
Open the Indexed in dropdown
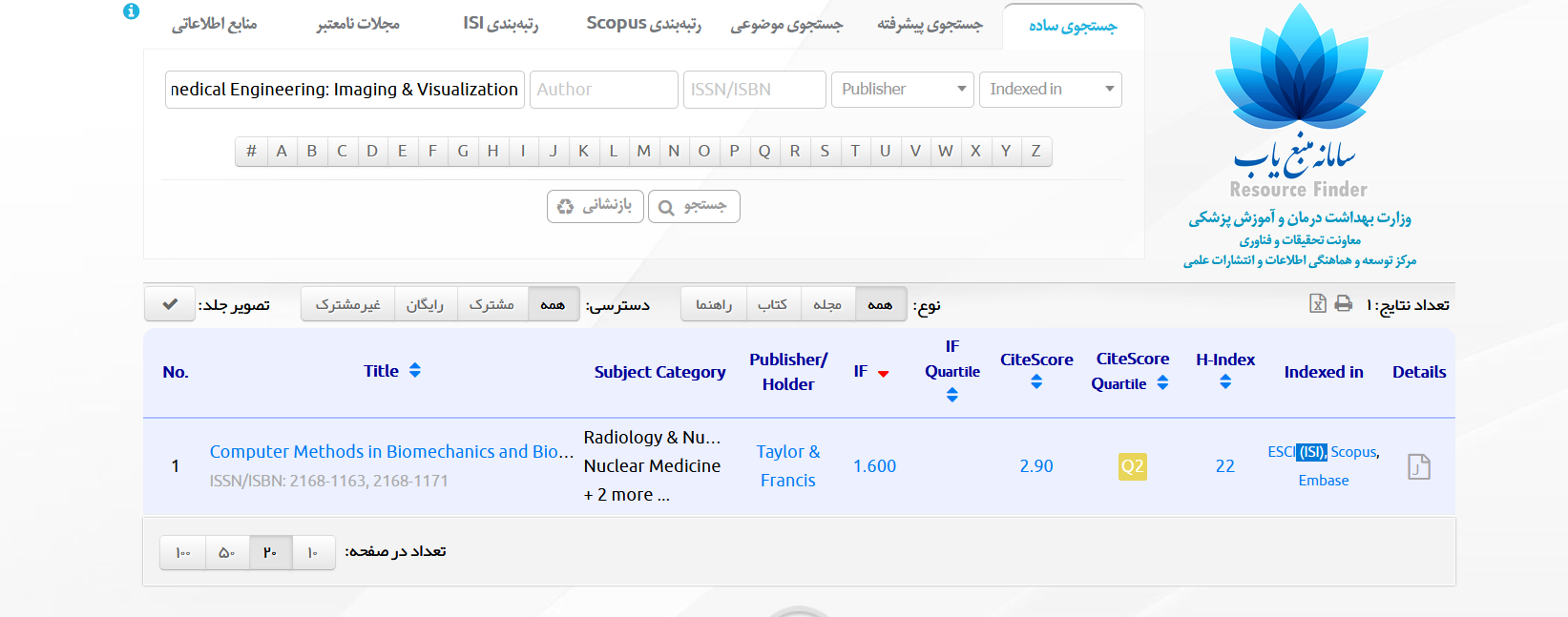pyautogui.click(x=1050, y=90)
